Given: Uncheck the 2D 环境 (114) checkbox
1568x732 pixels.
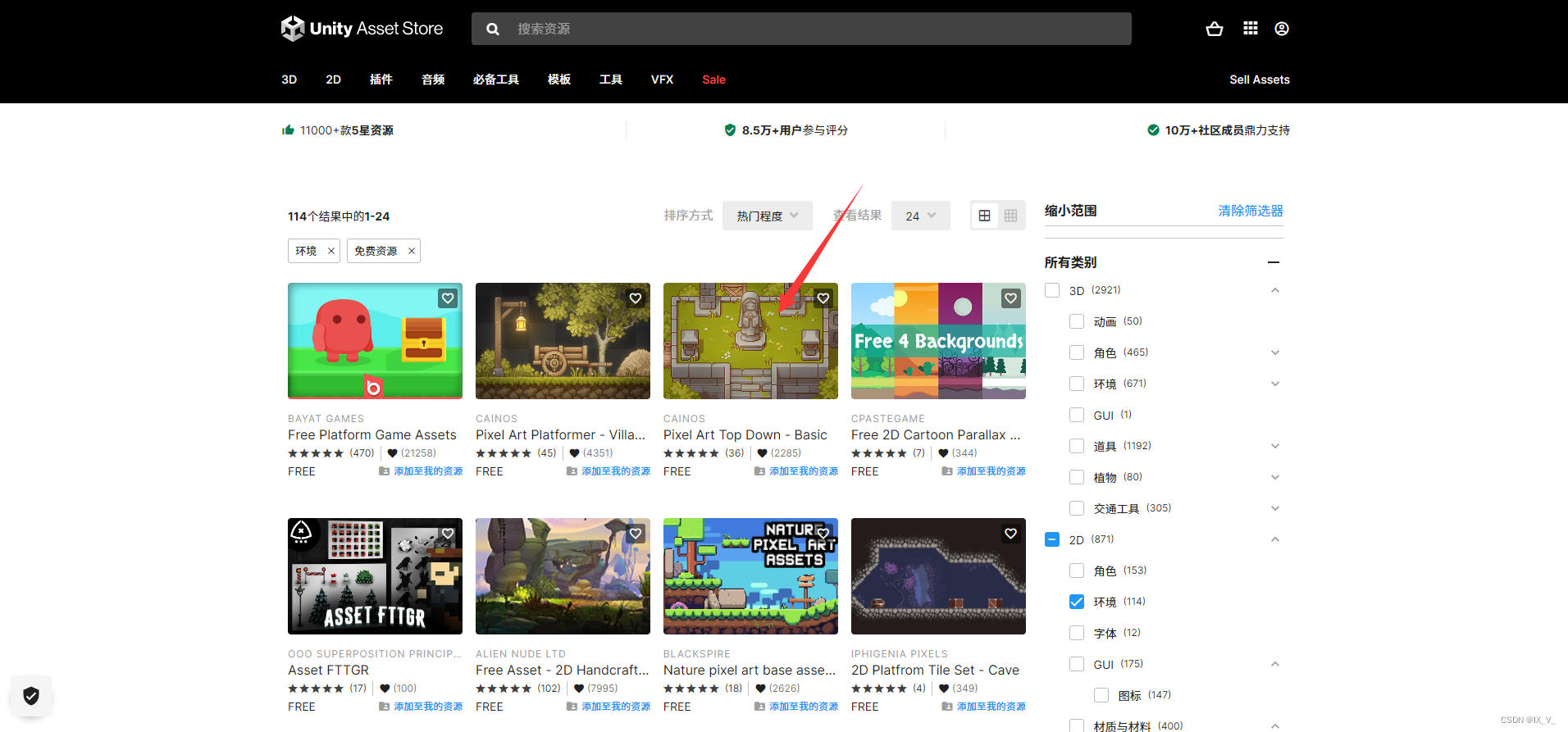Looking at the screenshot, I should [x=1077, y=602].
